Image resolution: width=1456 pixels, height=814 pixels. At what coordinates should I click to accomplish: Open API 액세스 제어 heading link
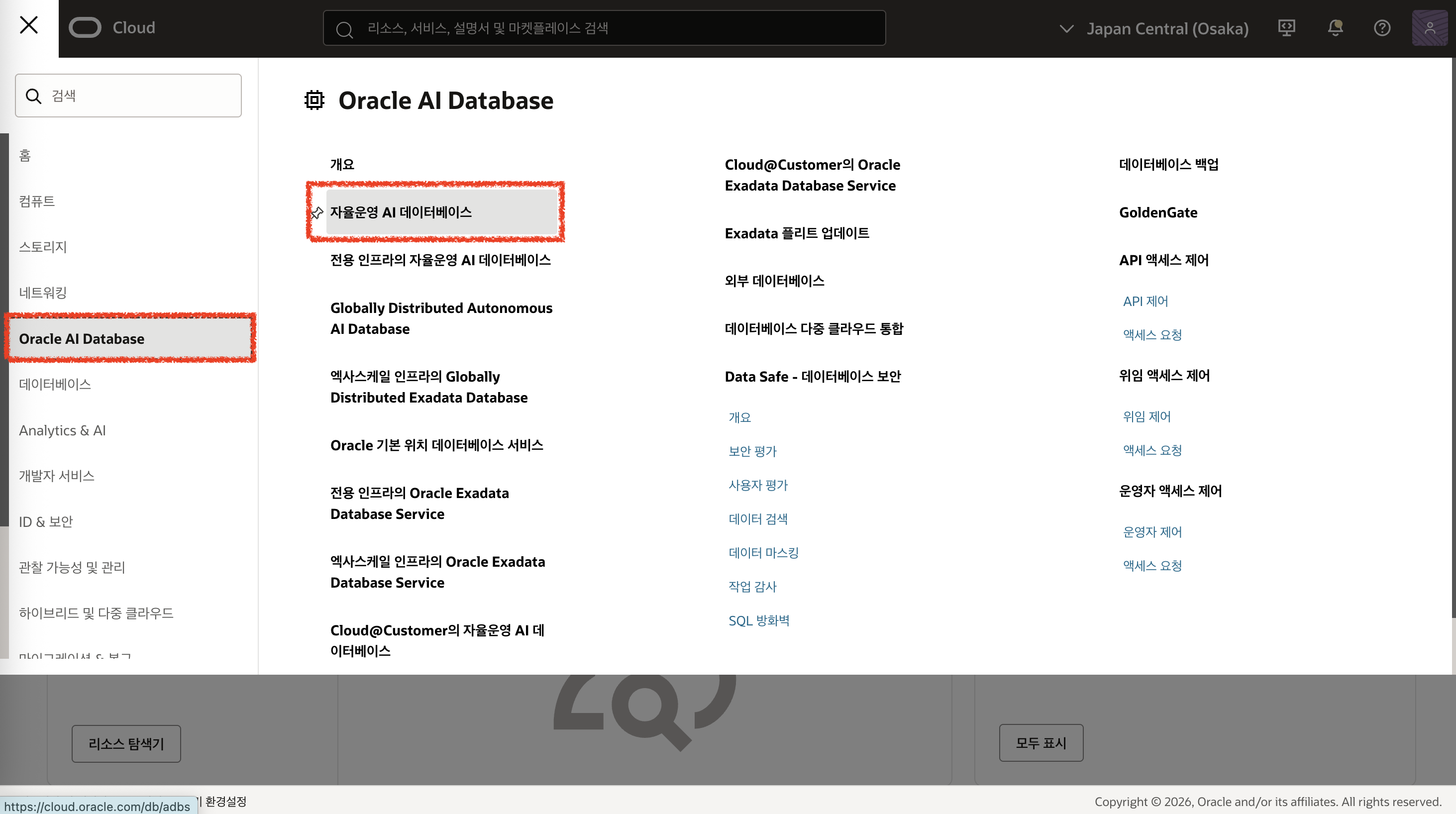point(1164,260)
